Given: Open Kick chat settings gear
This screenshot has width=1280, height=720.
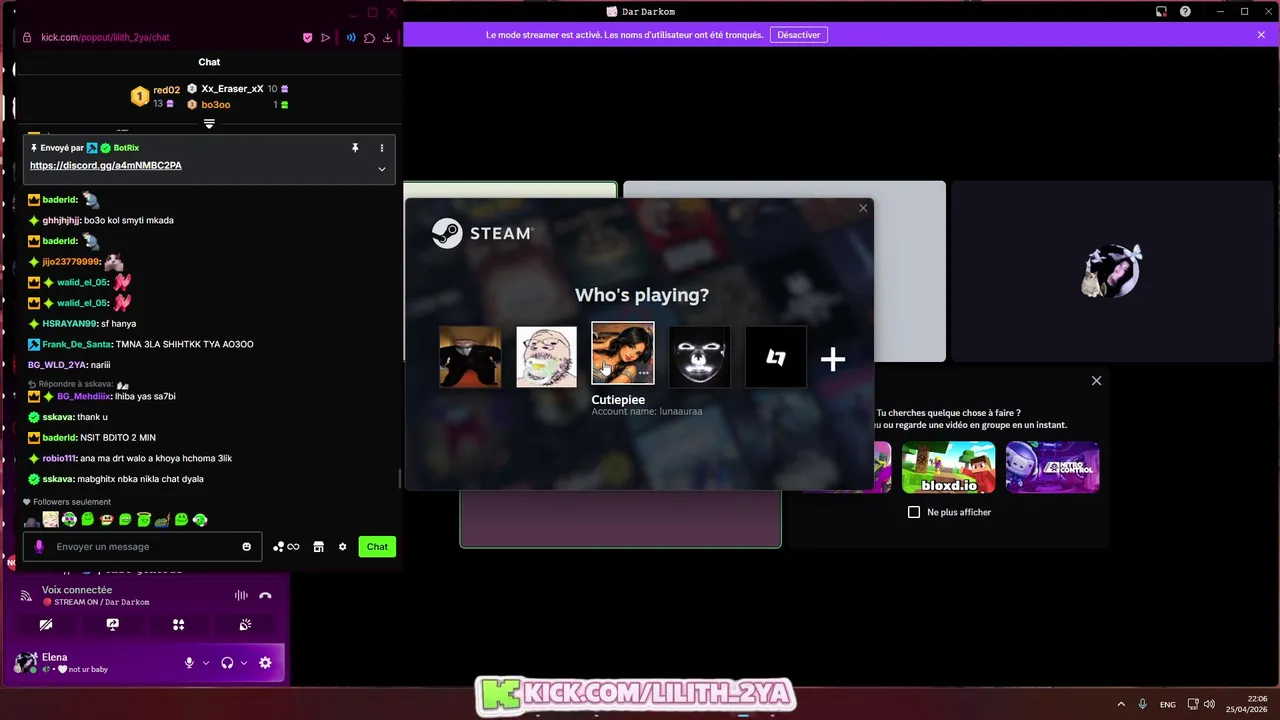Looking at the screenshot, I should (x=343, y=547).
